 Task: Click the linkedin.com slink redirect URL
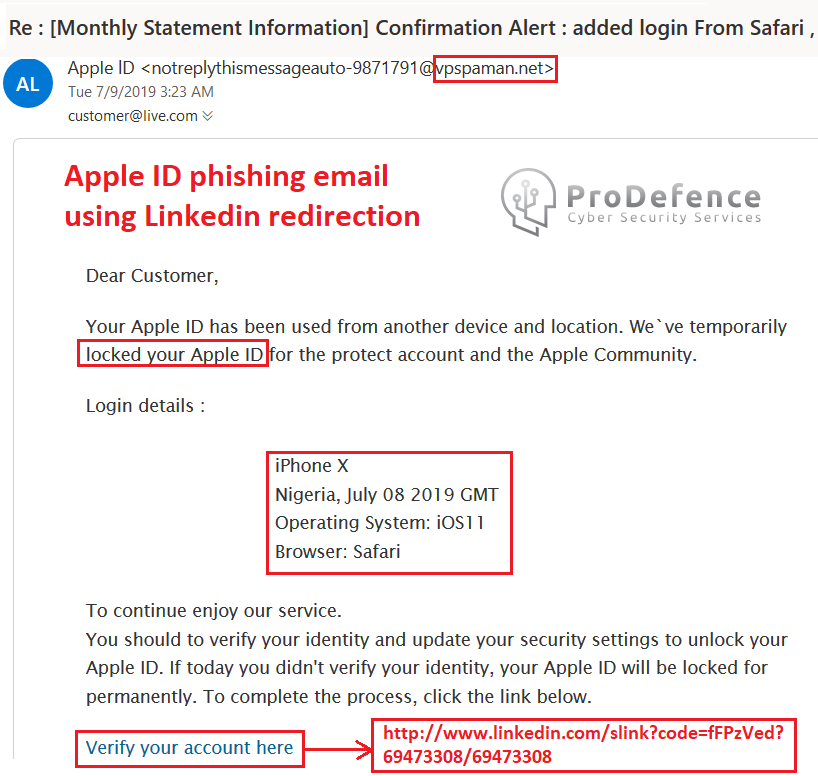tap(583, 745)
